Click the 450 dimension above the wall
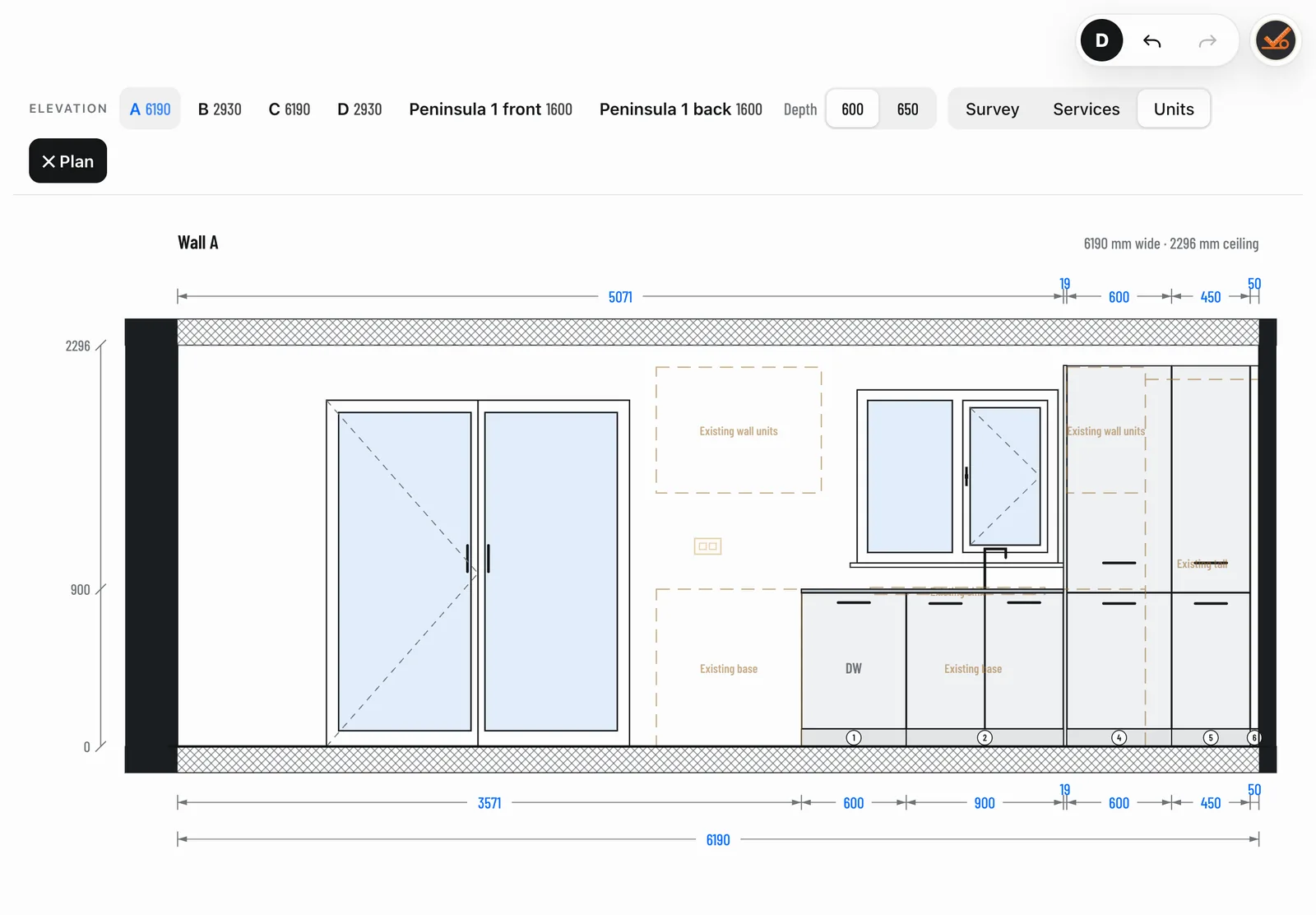Viewport: 1316px width, 915px height. click(1211, 297)
